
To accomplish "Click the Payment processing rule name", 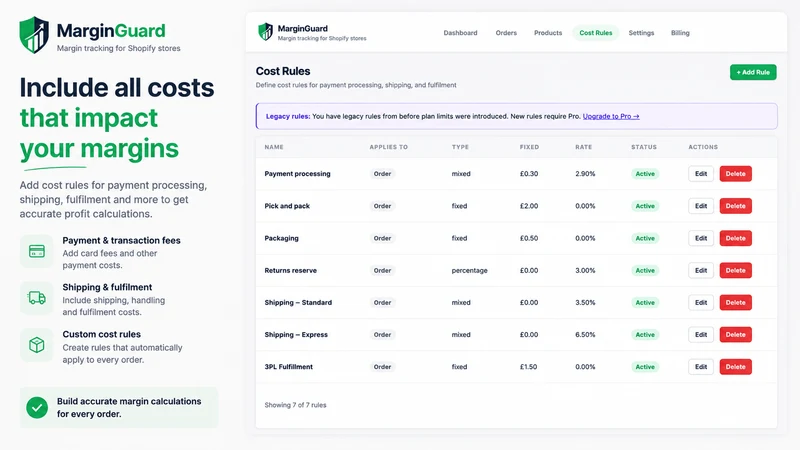I will [297, 173].
